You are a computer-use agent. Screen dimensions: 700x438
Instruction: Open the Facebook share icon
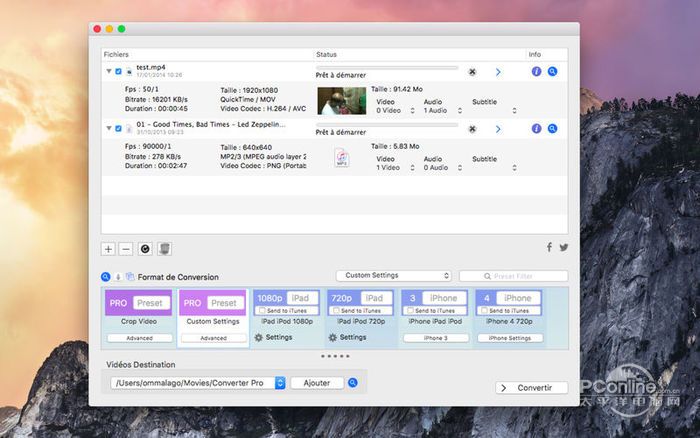549,247
